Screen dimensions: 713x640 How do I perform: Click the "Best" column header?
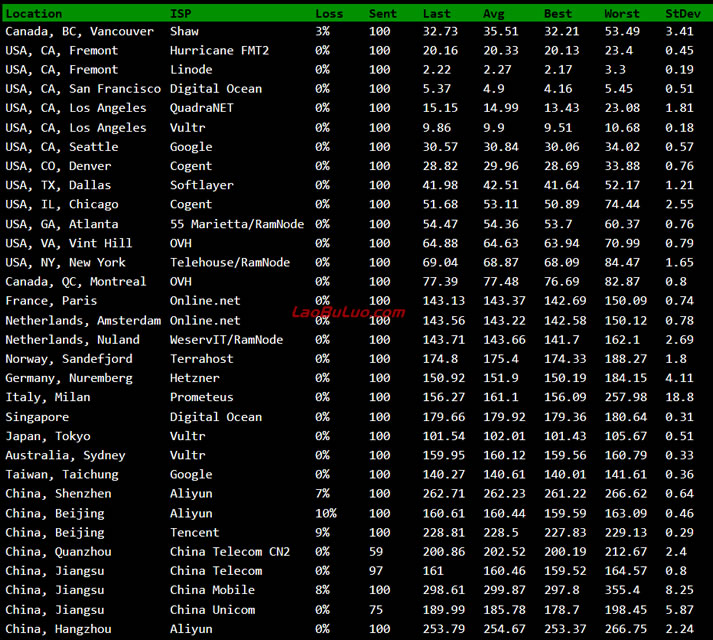click(557, 14)
